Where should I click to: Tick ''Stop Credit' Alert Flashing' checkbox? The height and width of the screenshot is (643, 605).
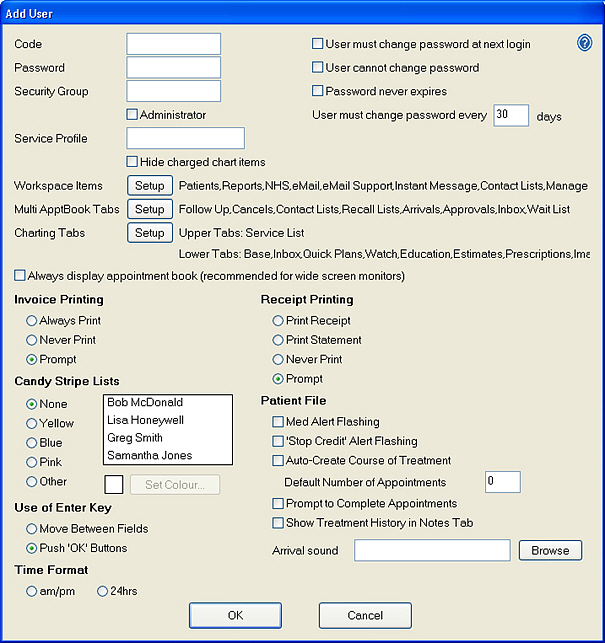click(x=278, y=441)
